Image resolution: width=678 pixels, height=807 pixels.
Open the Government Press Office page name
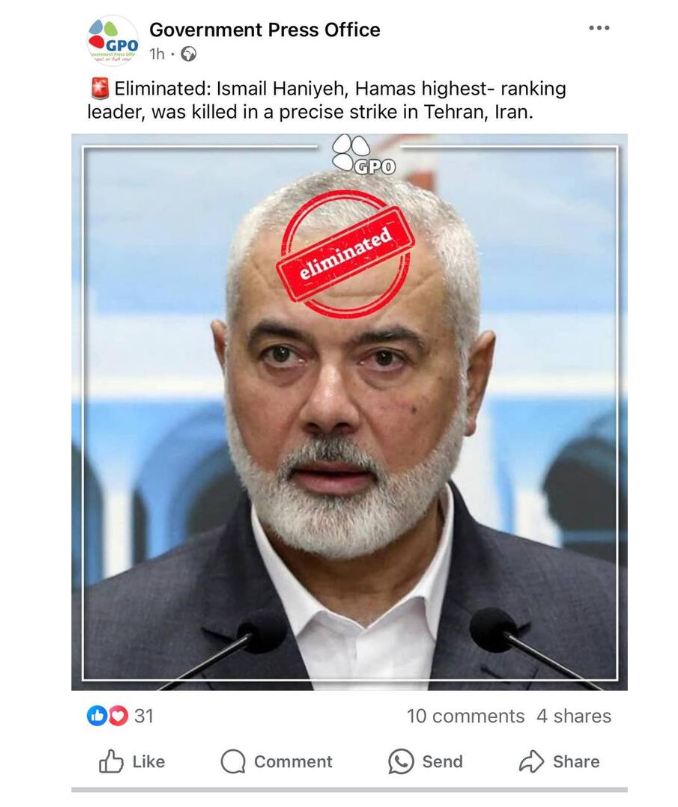pos(265,30)
